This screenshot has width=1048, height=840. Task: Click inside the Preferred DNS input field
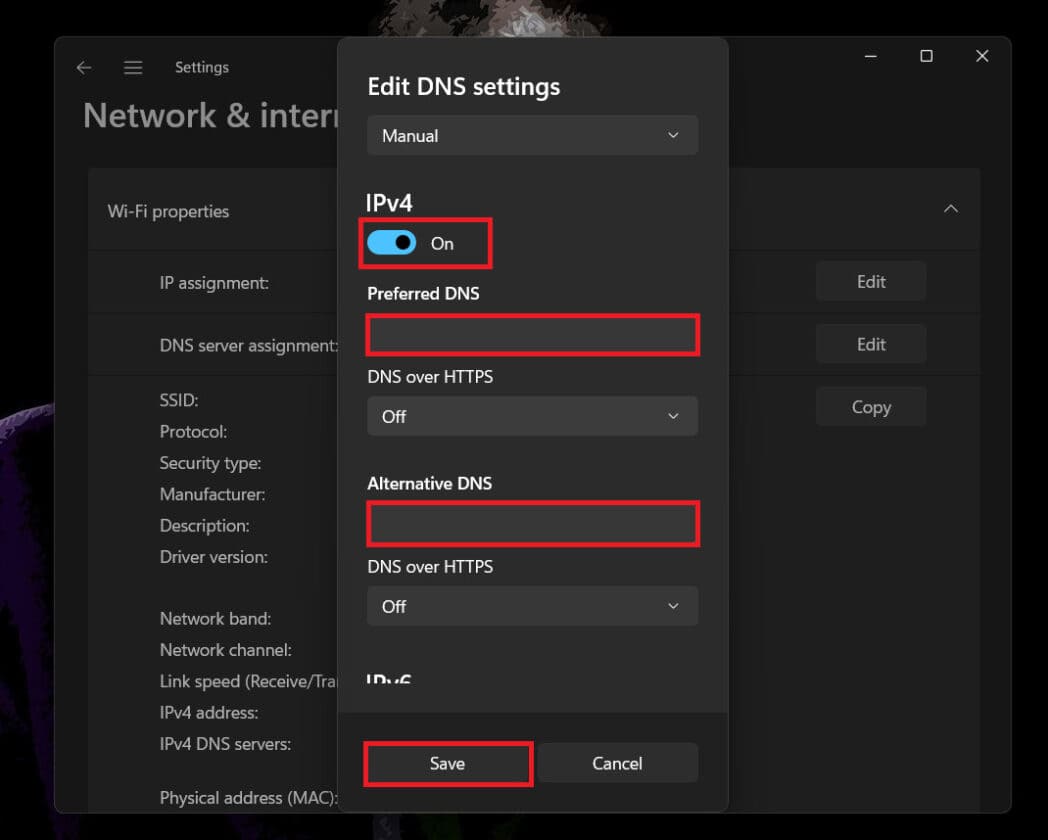(532, 335)
